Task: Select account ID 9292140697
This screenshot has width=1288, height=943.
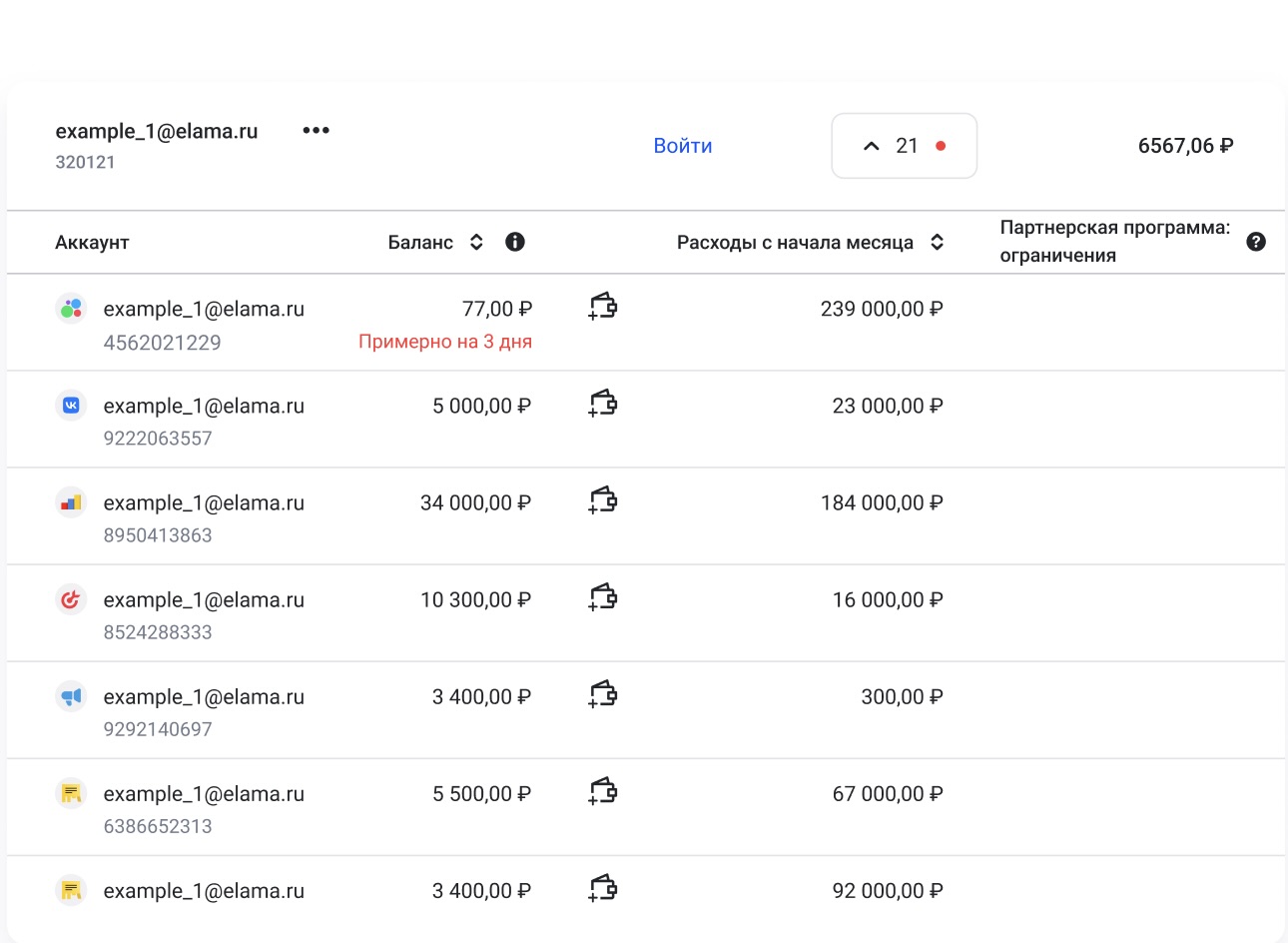Action: [x=158, y=729]
